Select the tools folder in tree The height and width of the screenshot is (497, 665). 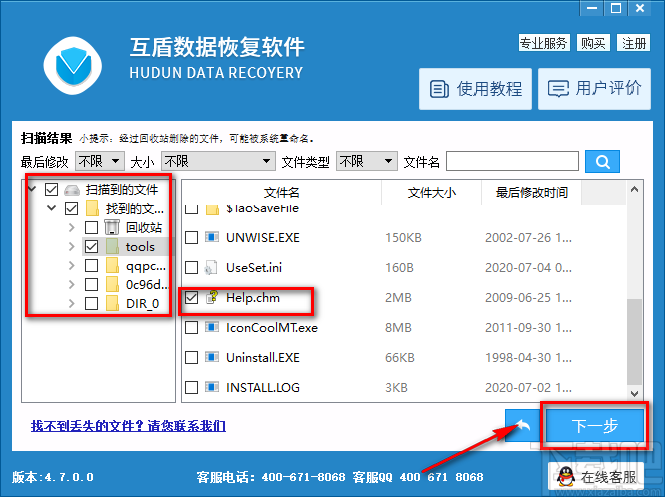(x=140, y=246)
